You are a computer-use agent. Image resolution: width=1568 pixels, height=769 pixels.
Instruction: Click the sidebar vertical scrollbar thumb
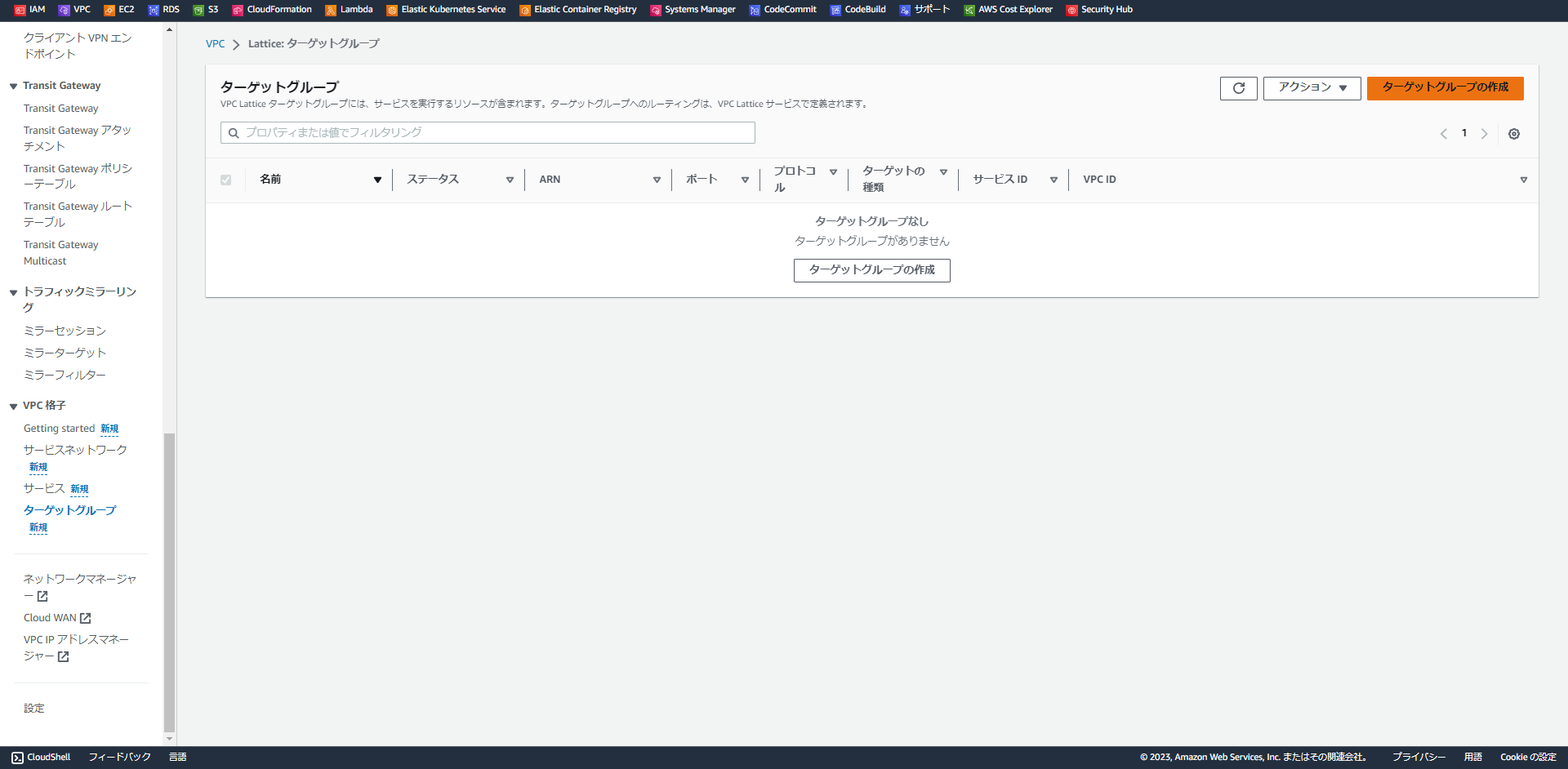point(170,582)
